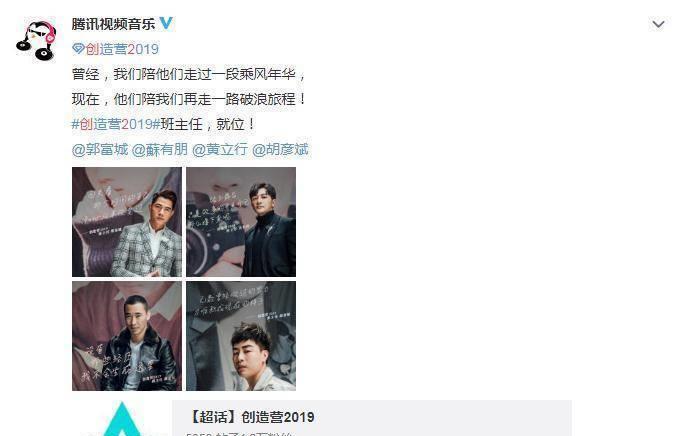
Task: Click the 班主任，就位 text after the hashtag
Action: click(x=208, y=124)
